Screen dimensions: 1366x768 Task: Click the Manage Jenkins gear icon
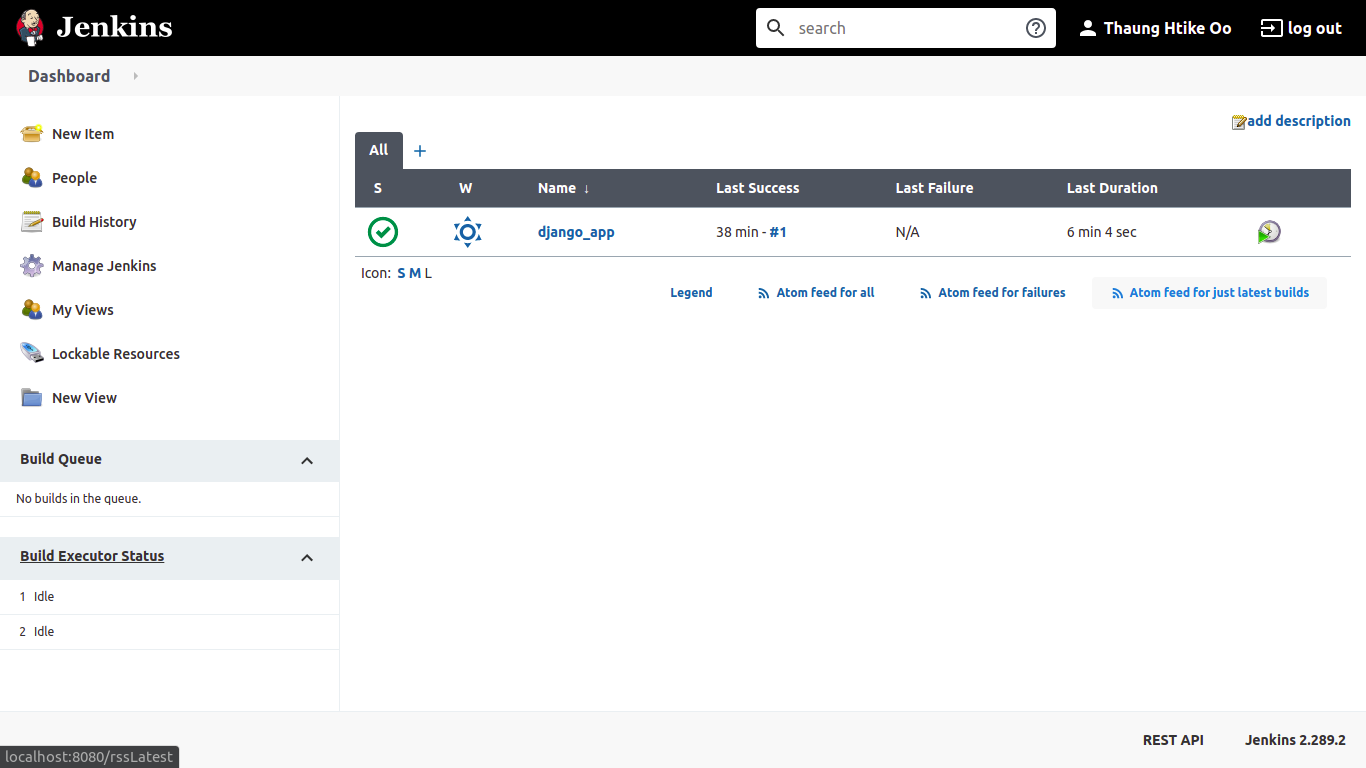pos(32,266)
